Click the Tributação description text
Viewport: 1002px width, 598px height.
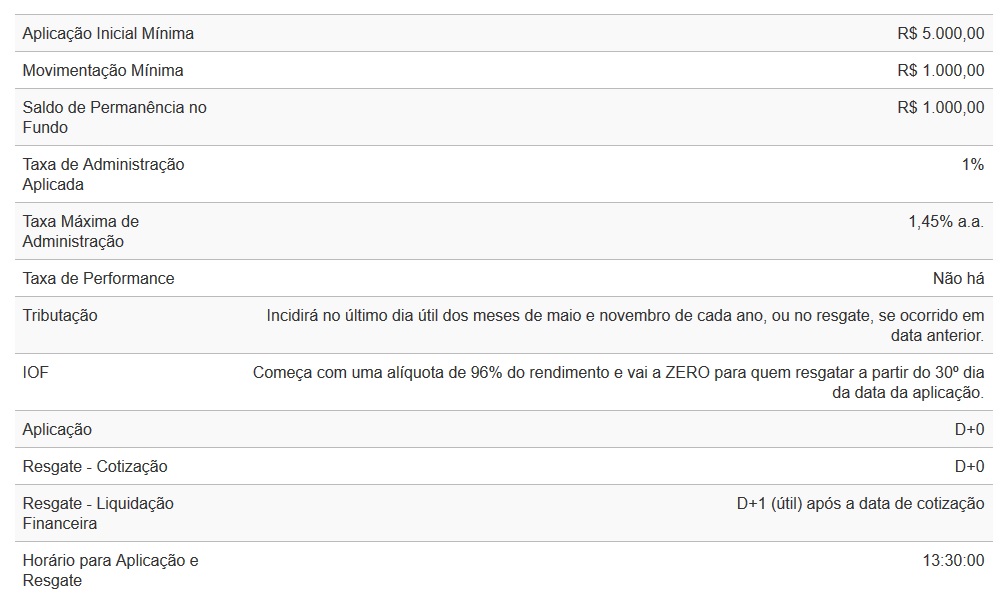[625, 325]
